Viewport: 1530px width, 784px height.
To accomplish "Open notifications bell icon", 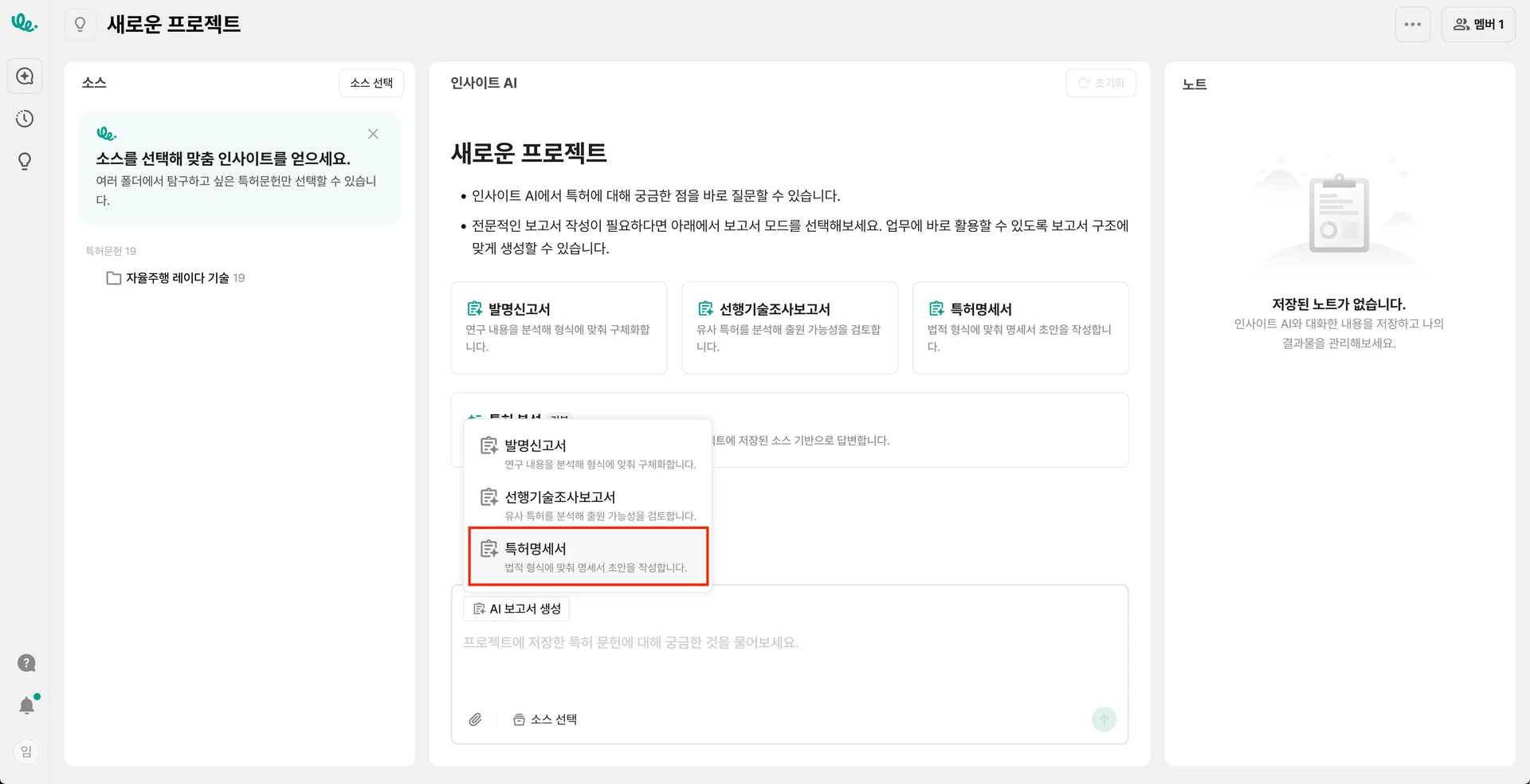I will pyautogui.click(x=27, y=705).
